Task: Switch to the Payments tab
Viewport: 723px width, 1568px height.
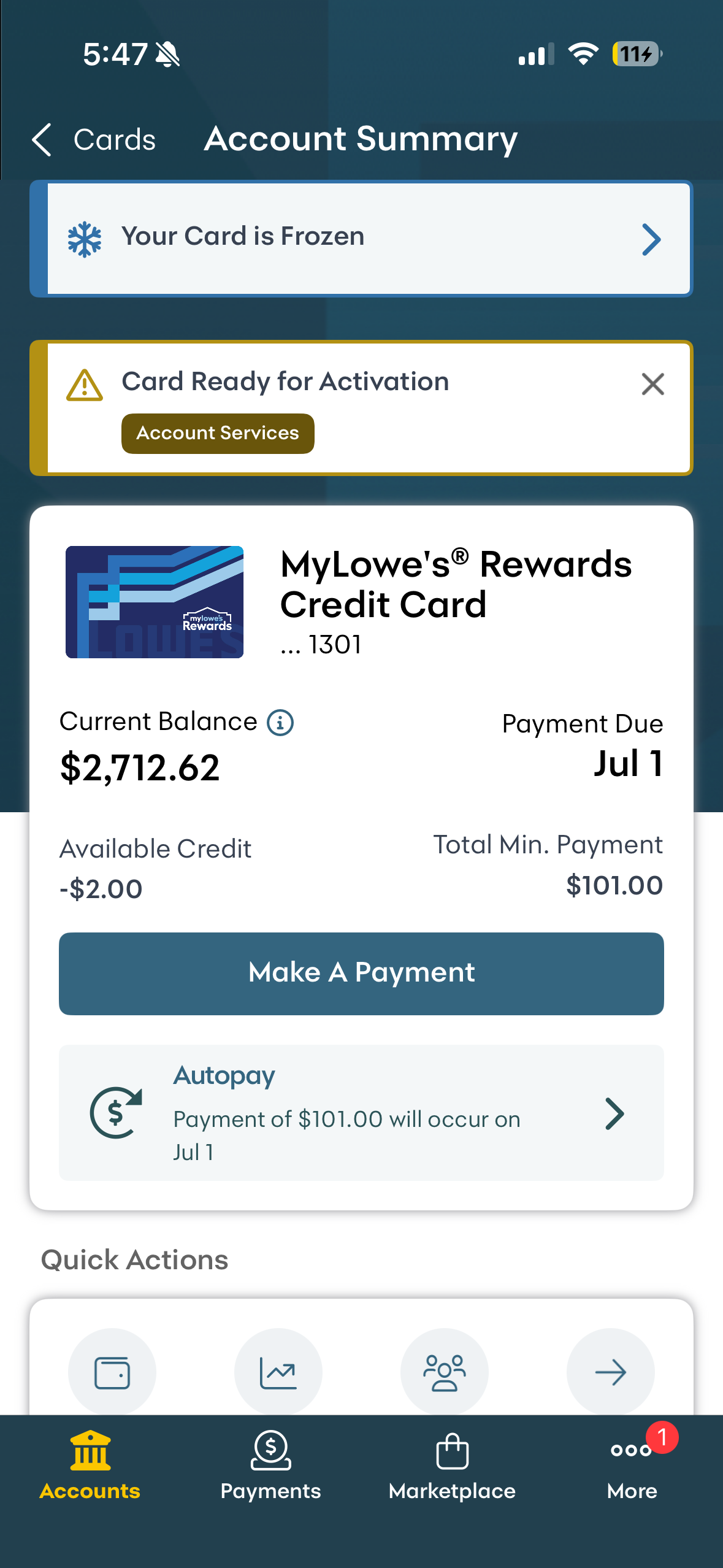Action: click(270, 1466)
